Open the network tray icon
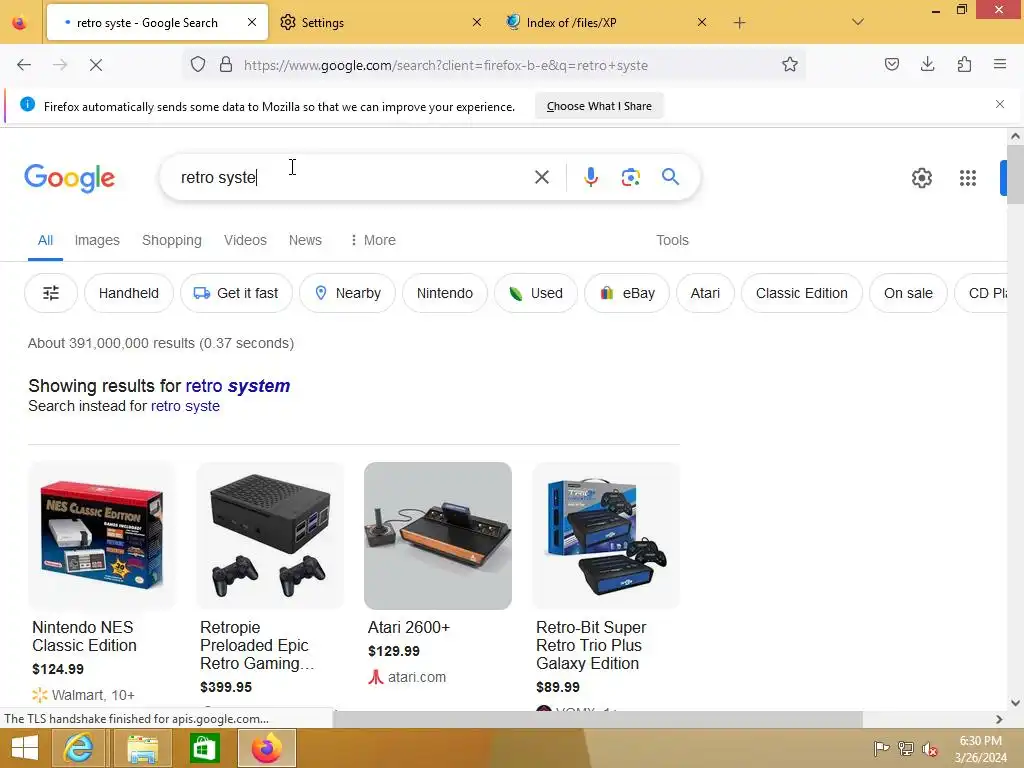Image resolution: width=1024 pixels, height=768 pixels. [905, 749]
